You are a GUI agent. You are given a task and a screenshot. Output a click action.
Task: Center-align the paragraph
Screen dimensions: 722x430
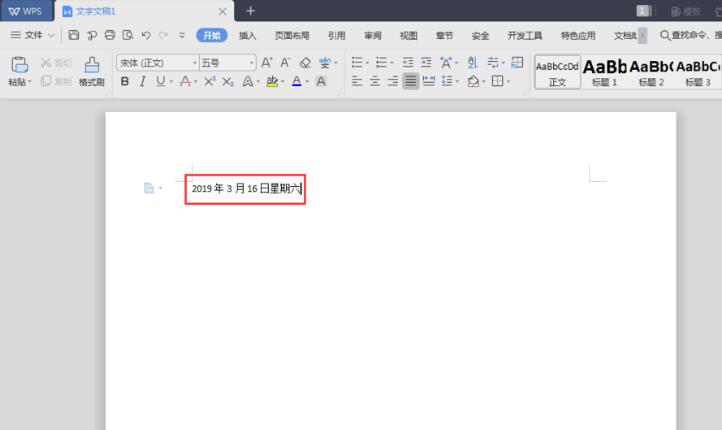pyautogui.click(x=375, y=81)
